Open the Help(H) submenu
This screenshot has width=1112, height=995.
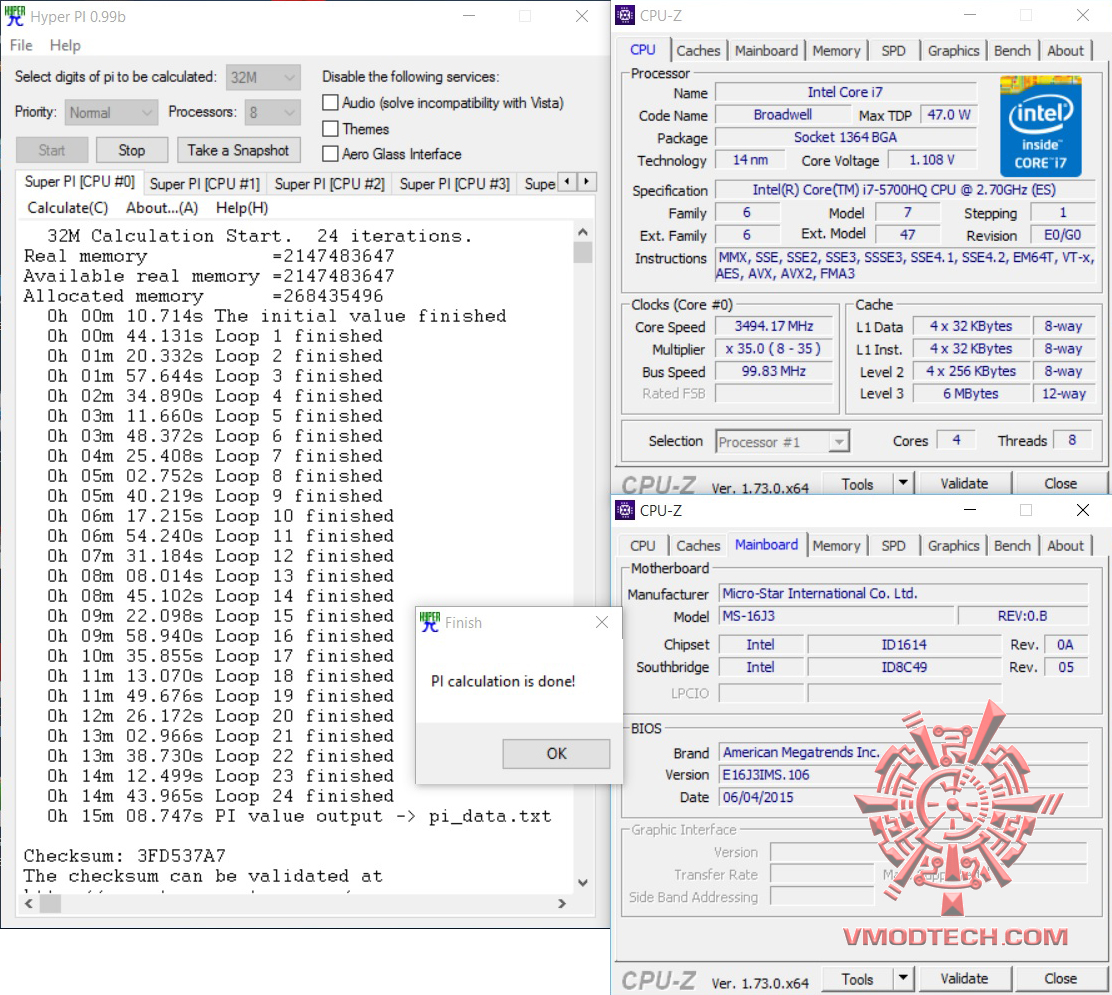(242, 208)
